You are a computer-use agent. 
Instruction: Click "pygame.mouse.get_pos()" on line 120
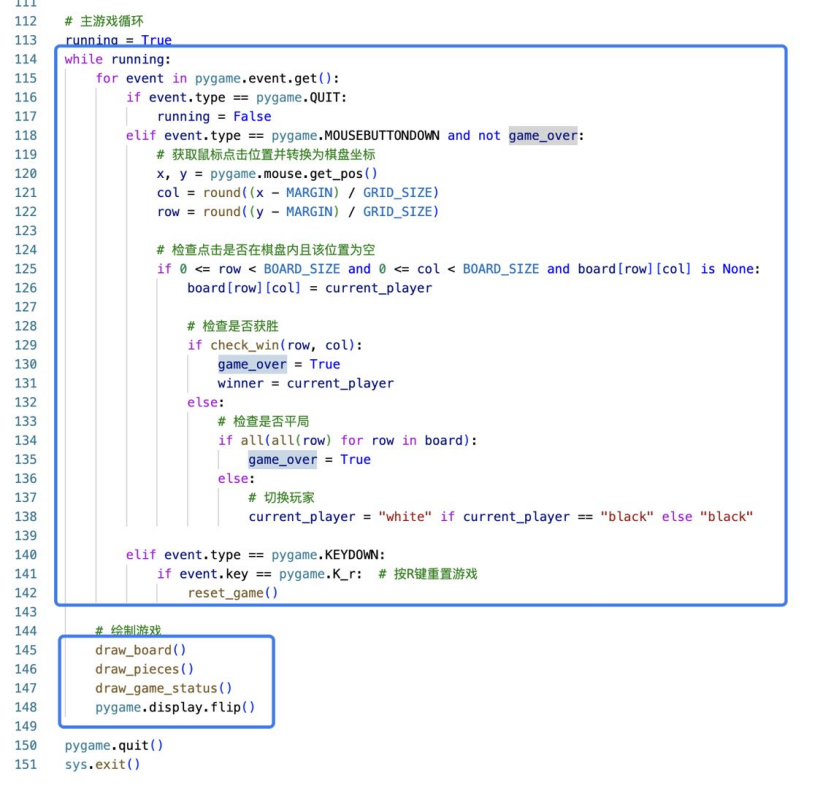[x=294, y=174]
